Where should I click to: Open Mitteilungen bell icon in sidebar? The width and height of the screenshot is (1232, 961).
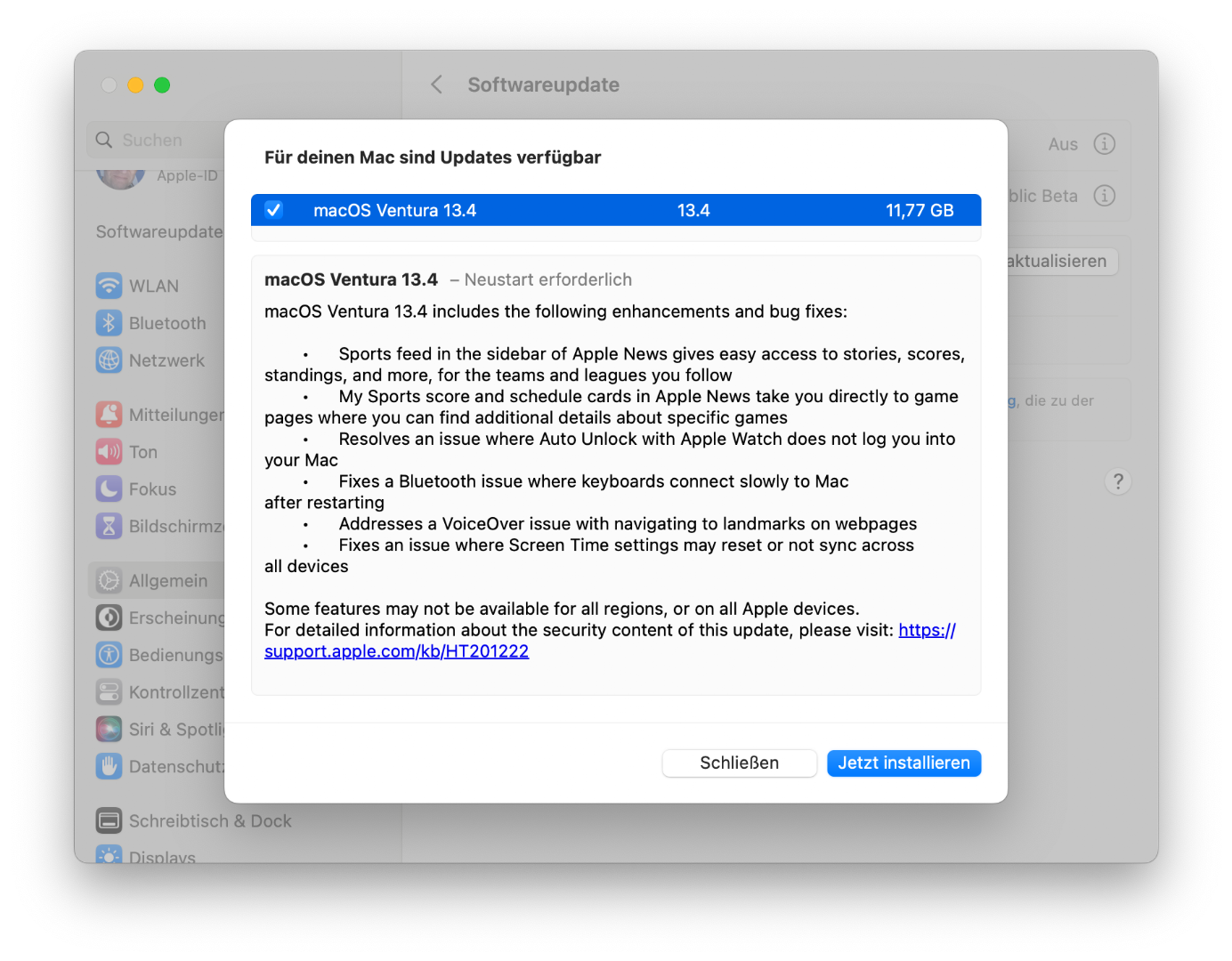(109, 415)
